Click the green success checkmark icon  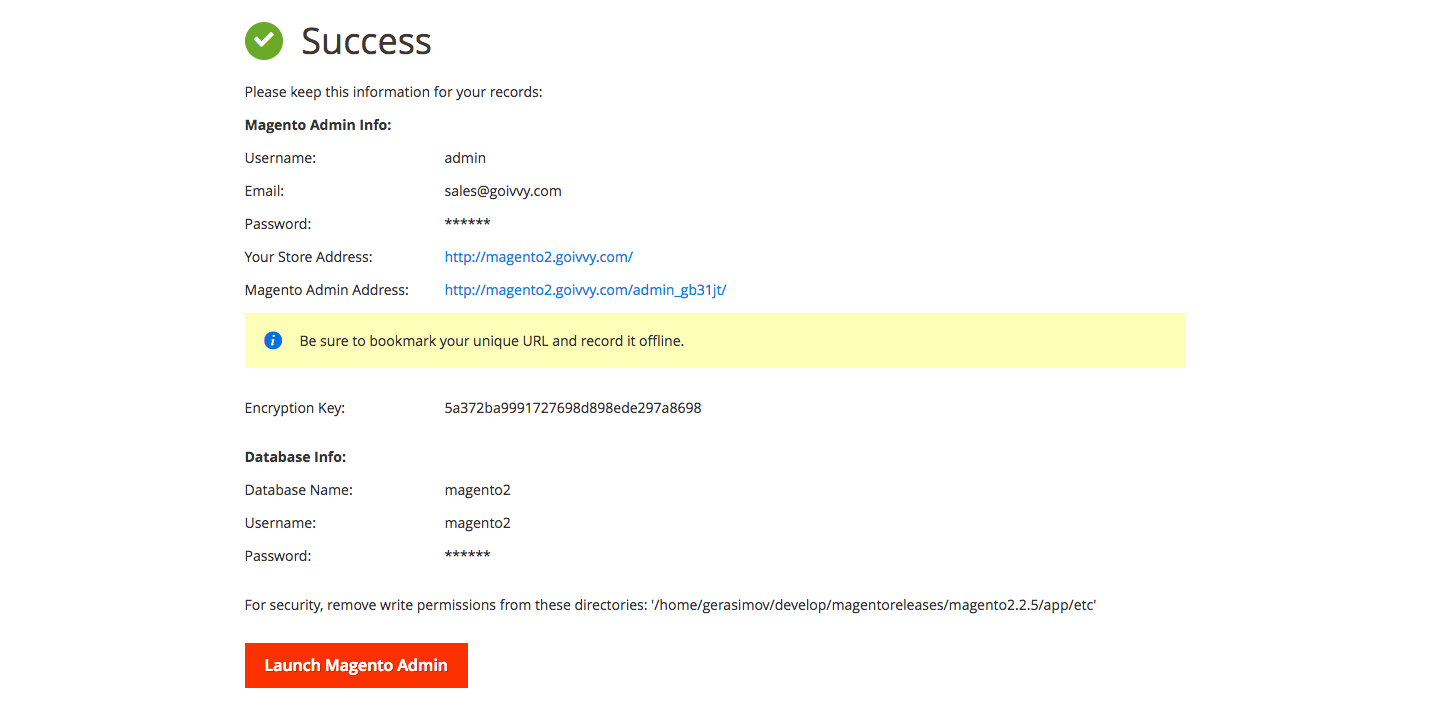coord(264,41)
